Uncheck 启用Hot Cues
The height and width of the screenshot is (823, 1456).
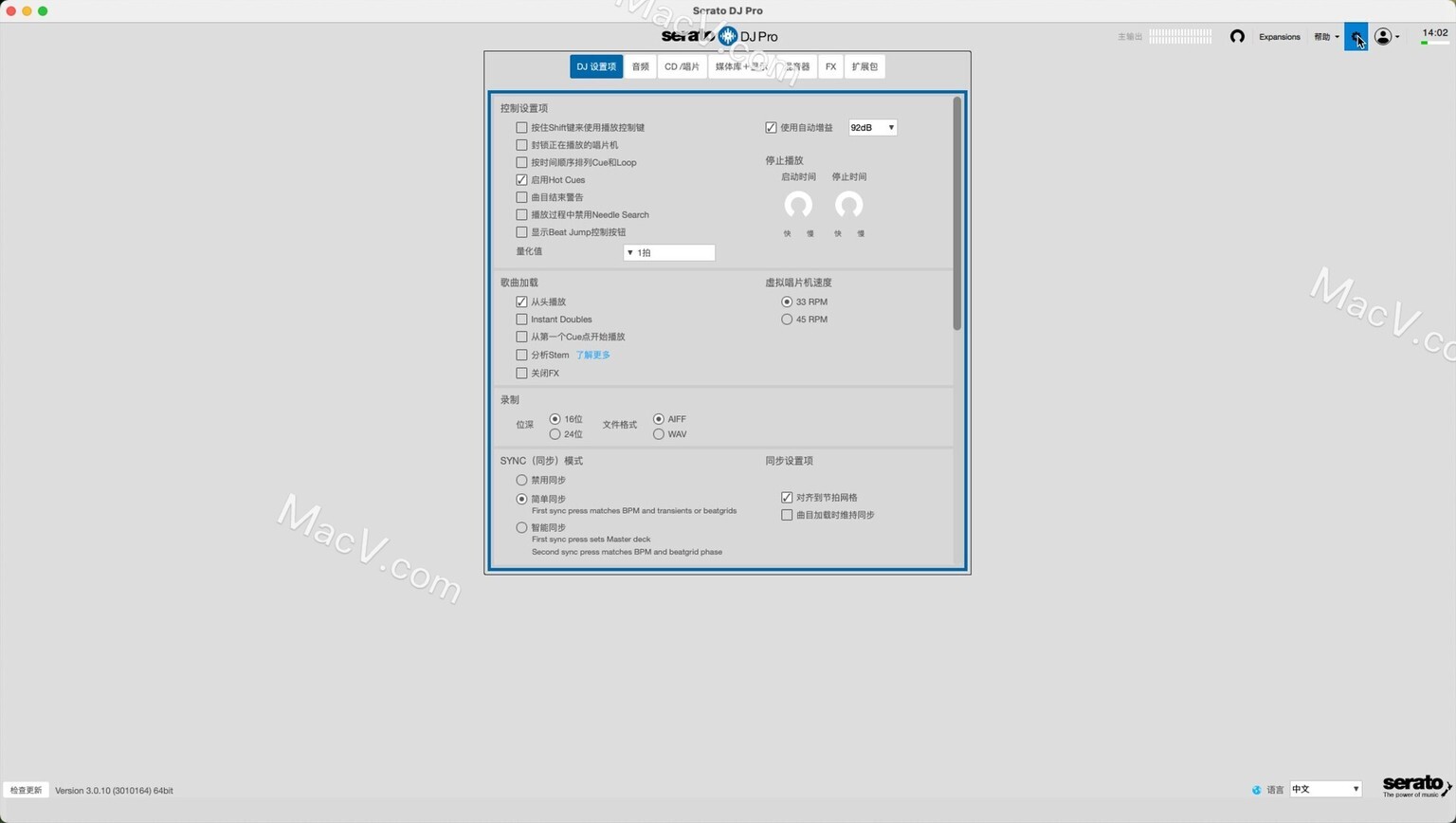(521, 179)
